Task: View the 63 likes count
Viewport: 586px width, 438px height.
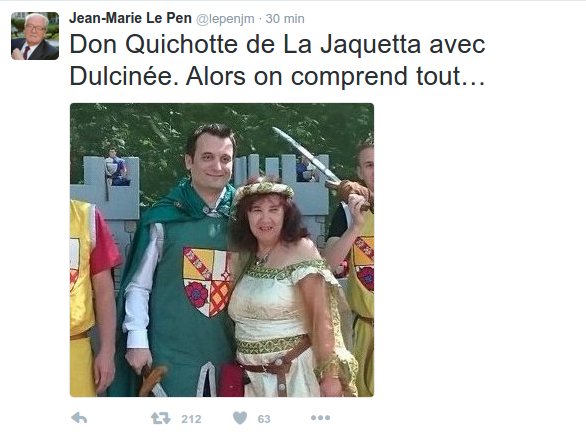Action: click(x=264, y=419)
